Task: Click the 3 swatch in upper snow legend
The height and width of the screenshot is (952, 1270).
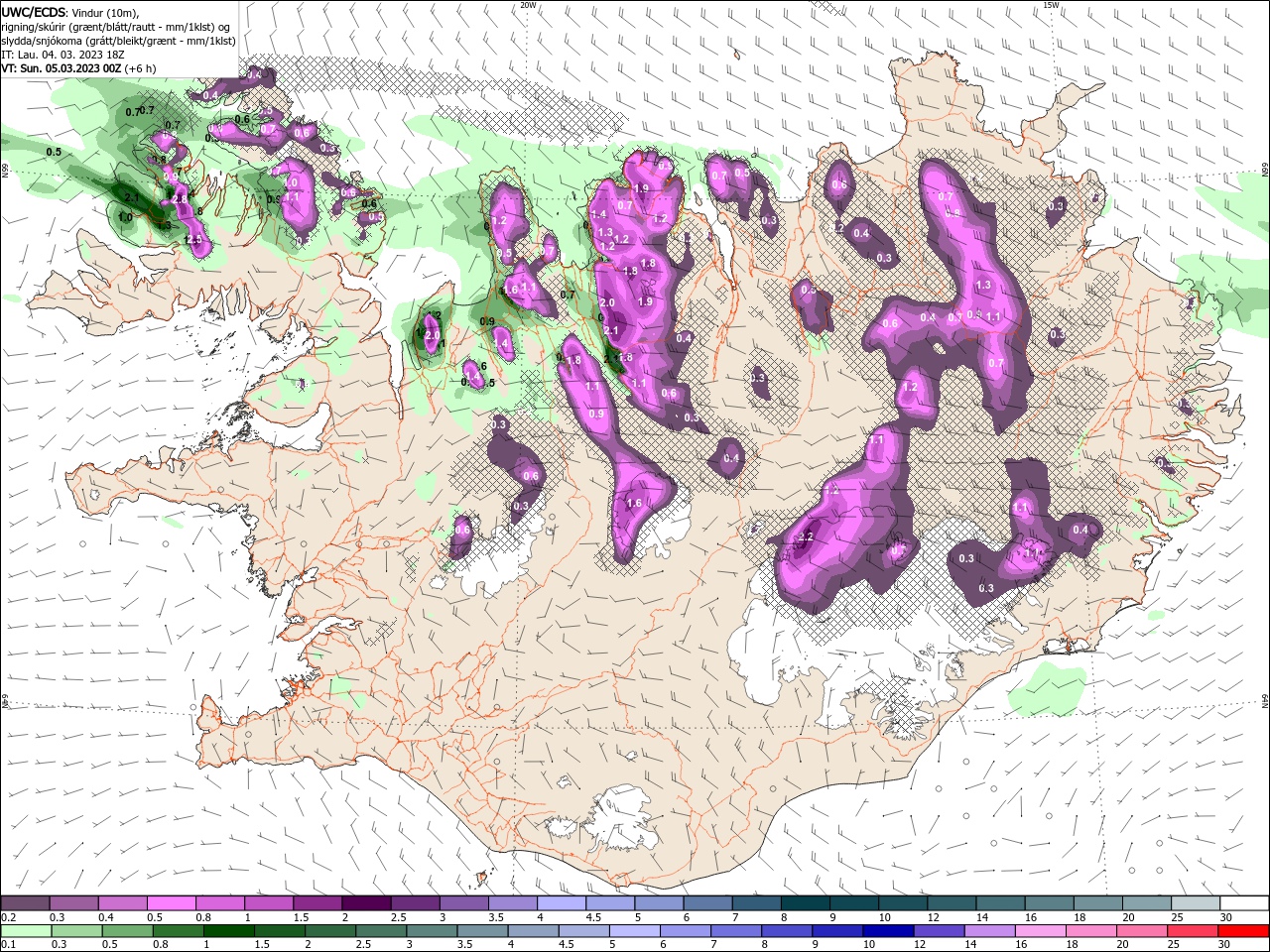Action: pos(464,902)
